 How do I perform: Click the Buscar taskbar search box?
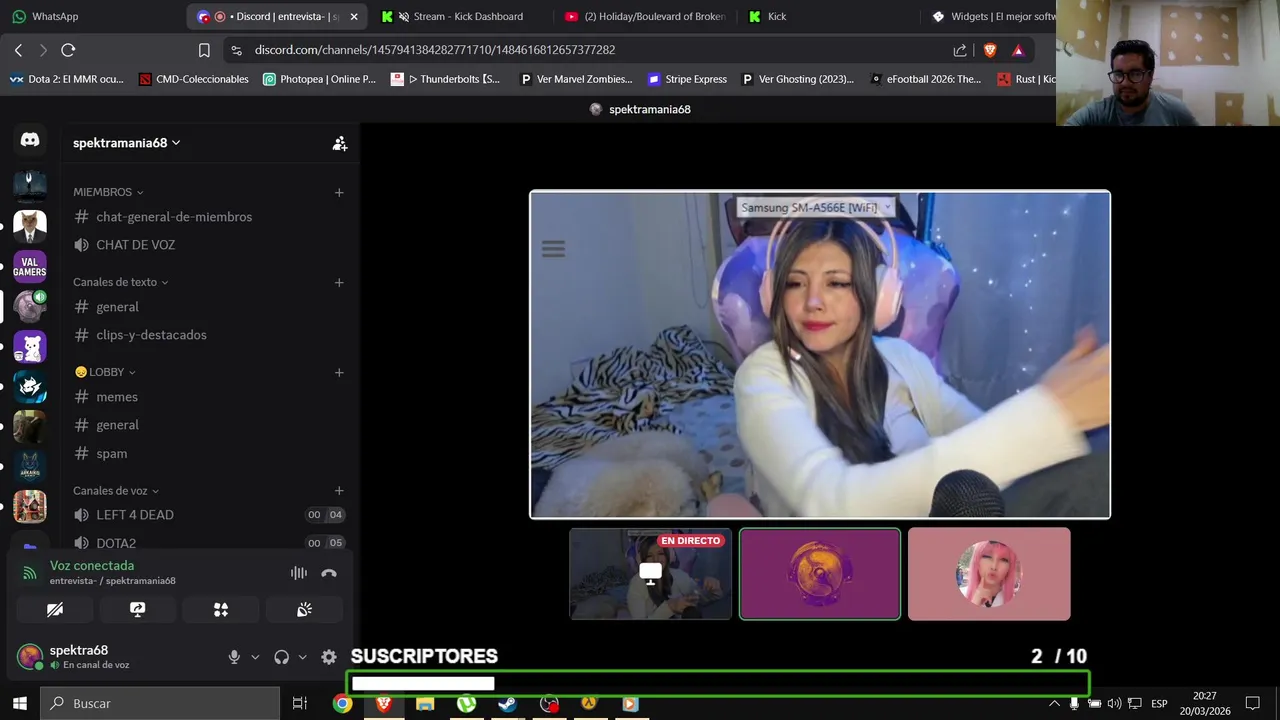(160, 703)
